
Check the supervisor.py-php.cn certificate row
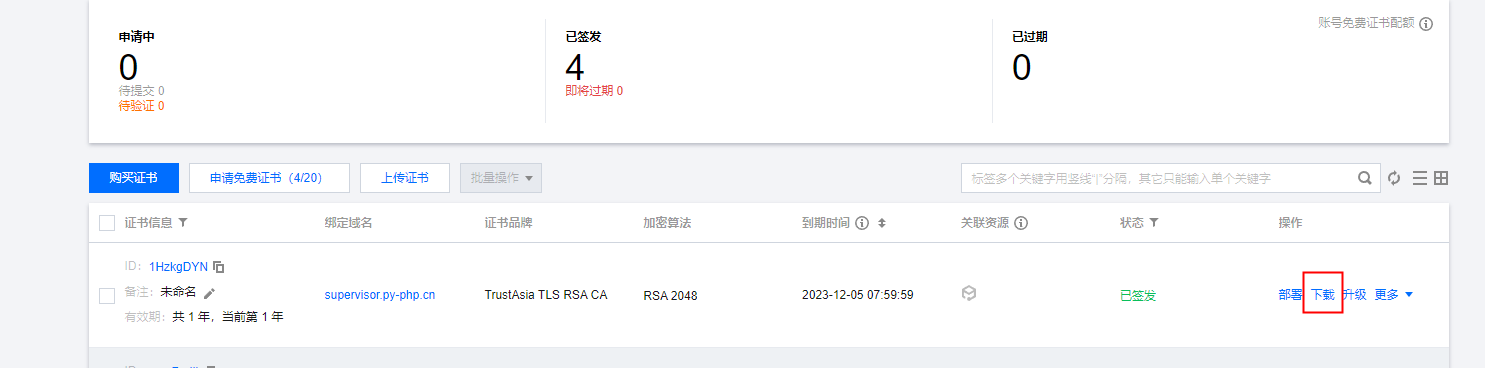[107, 295]
